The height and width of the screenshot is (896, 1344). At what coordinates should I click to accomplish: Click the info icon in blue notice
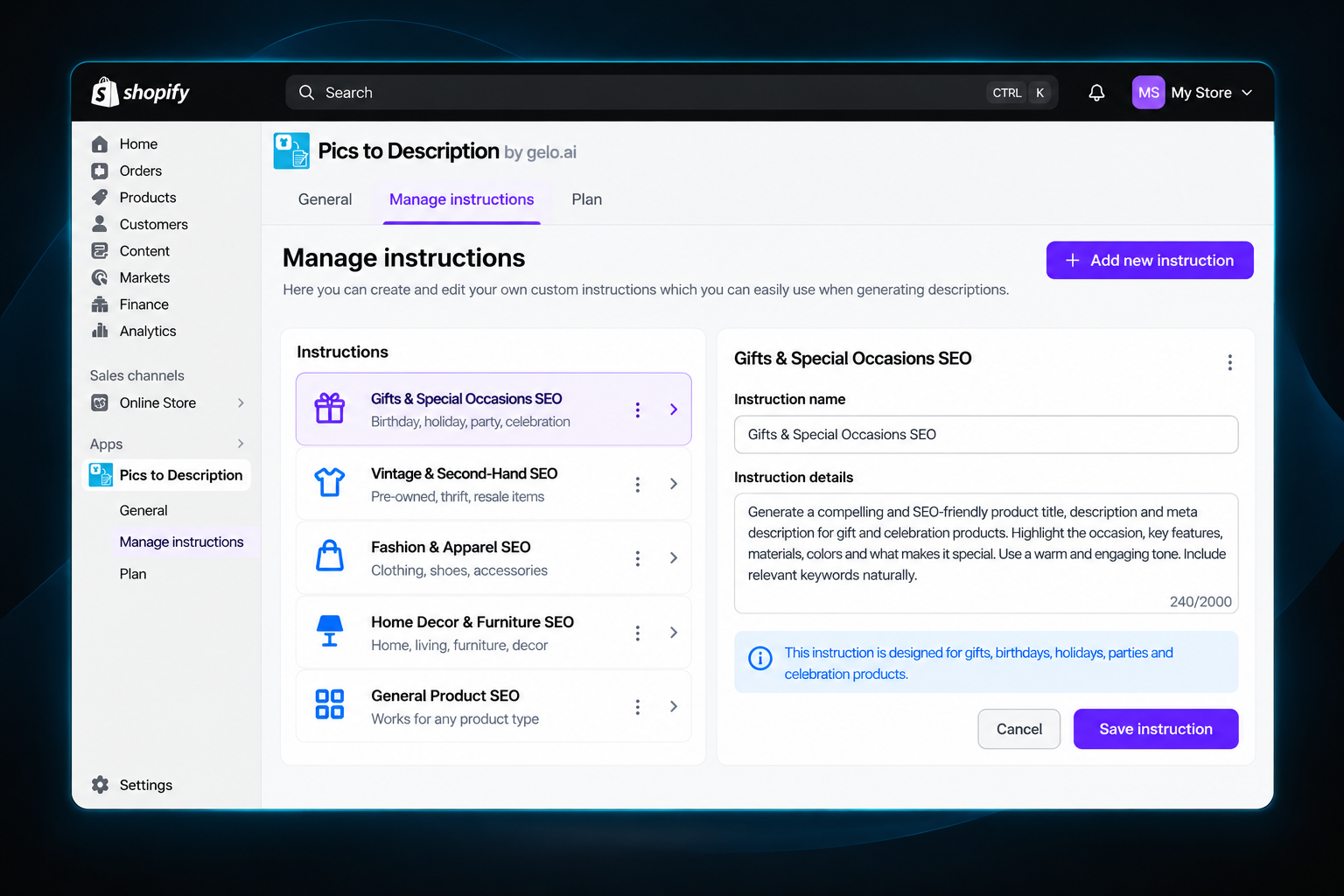tap(760, 658)
